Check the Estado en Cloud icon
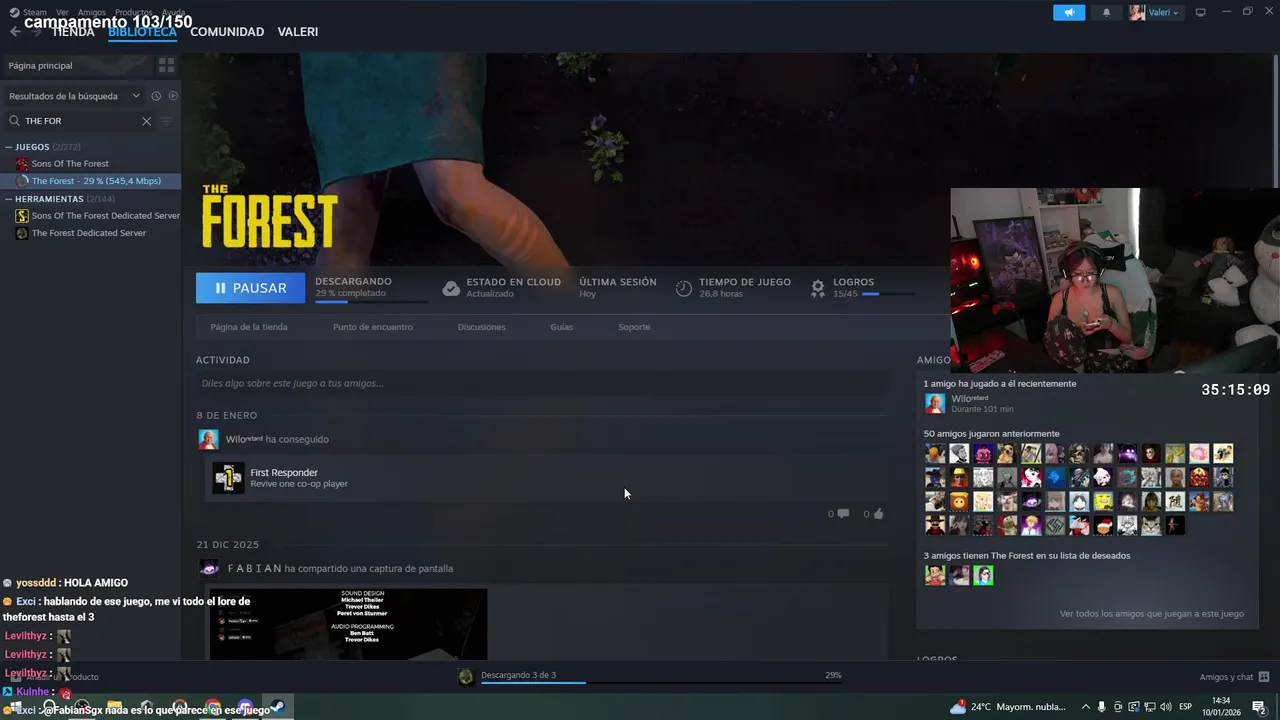 pyautogui.click(x=451, y=288)
